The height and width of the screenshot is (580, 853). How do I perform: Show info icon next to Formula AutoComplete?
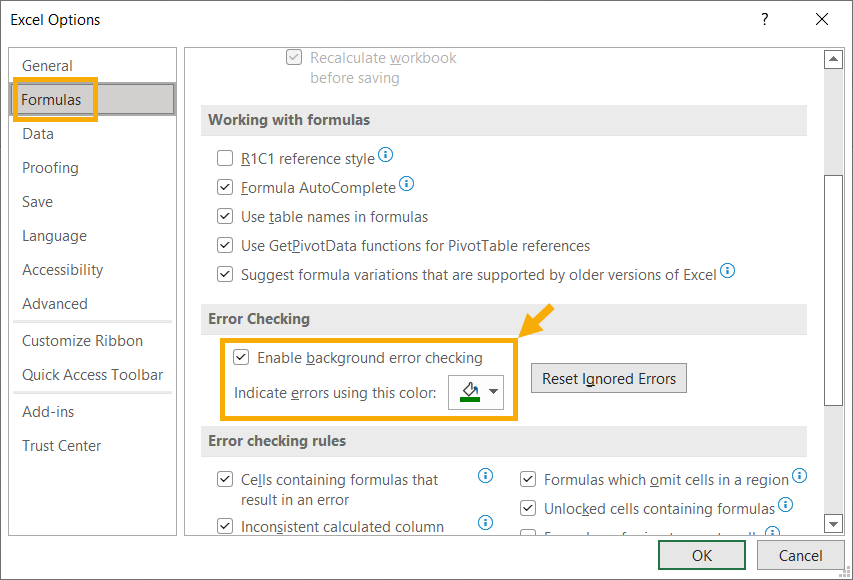pos(406,184)
